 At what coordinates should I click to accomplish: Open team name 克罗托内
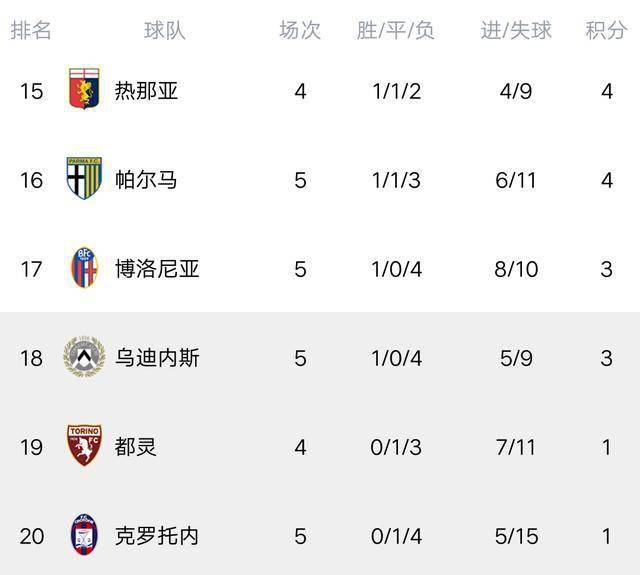point(158,536)
